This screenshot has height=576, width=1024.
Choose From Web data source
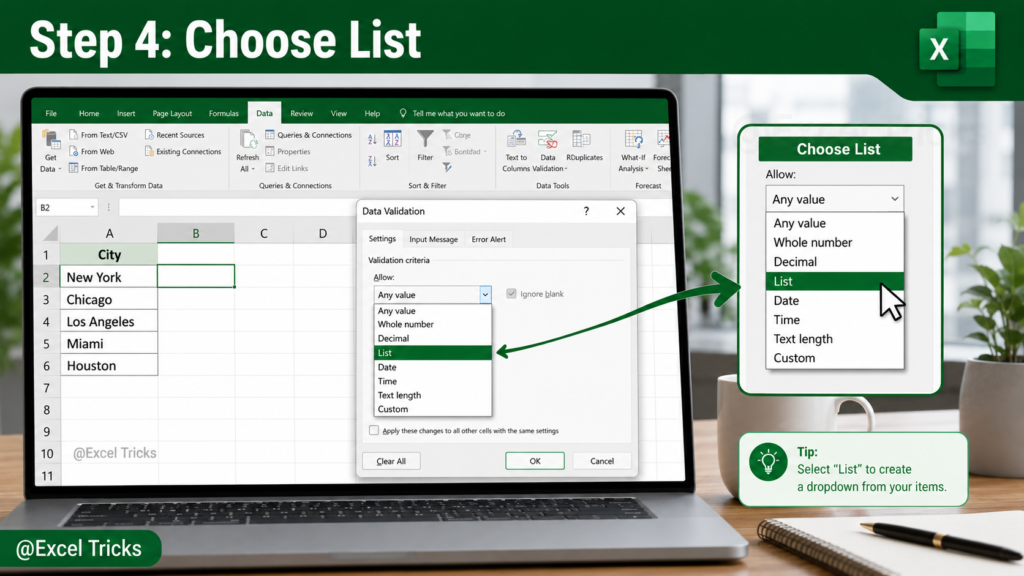coord(91,152)
